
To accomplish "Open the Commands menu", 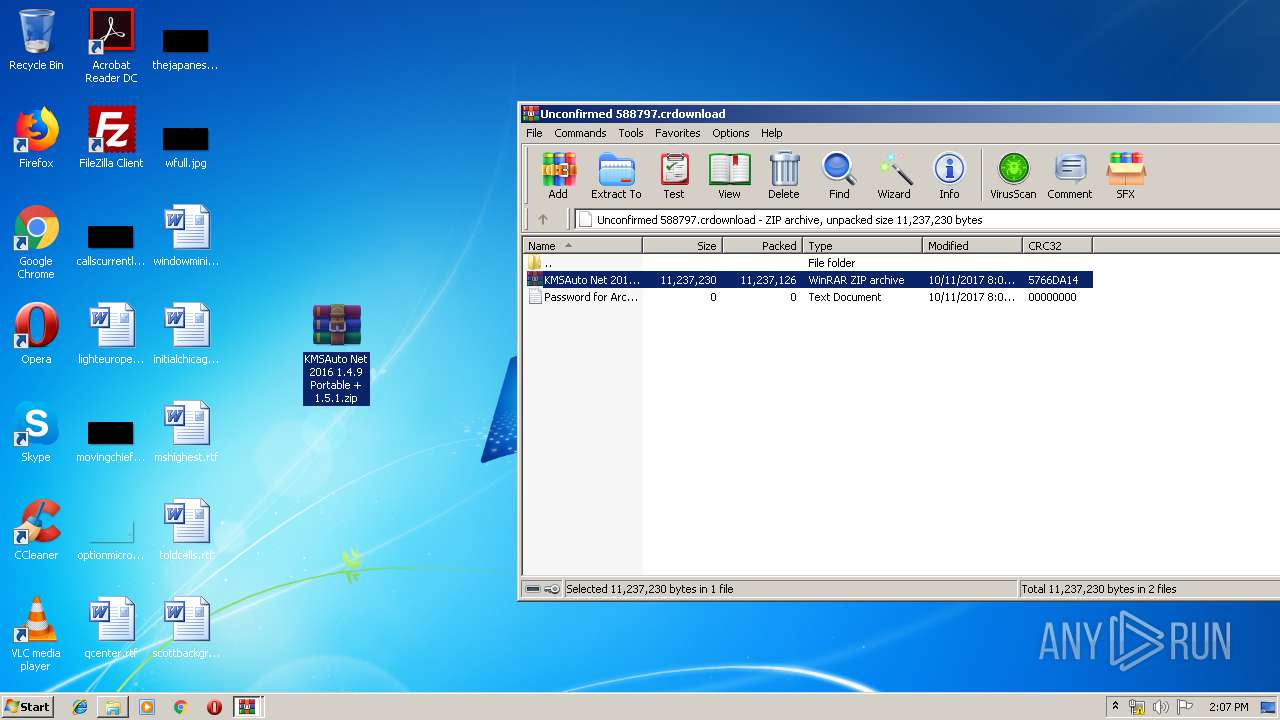I will click(580, 133).
